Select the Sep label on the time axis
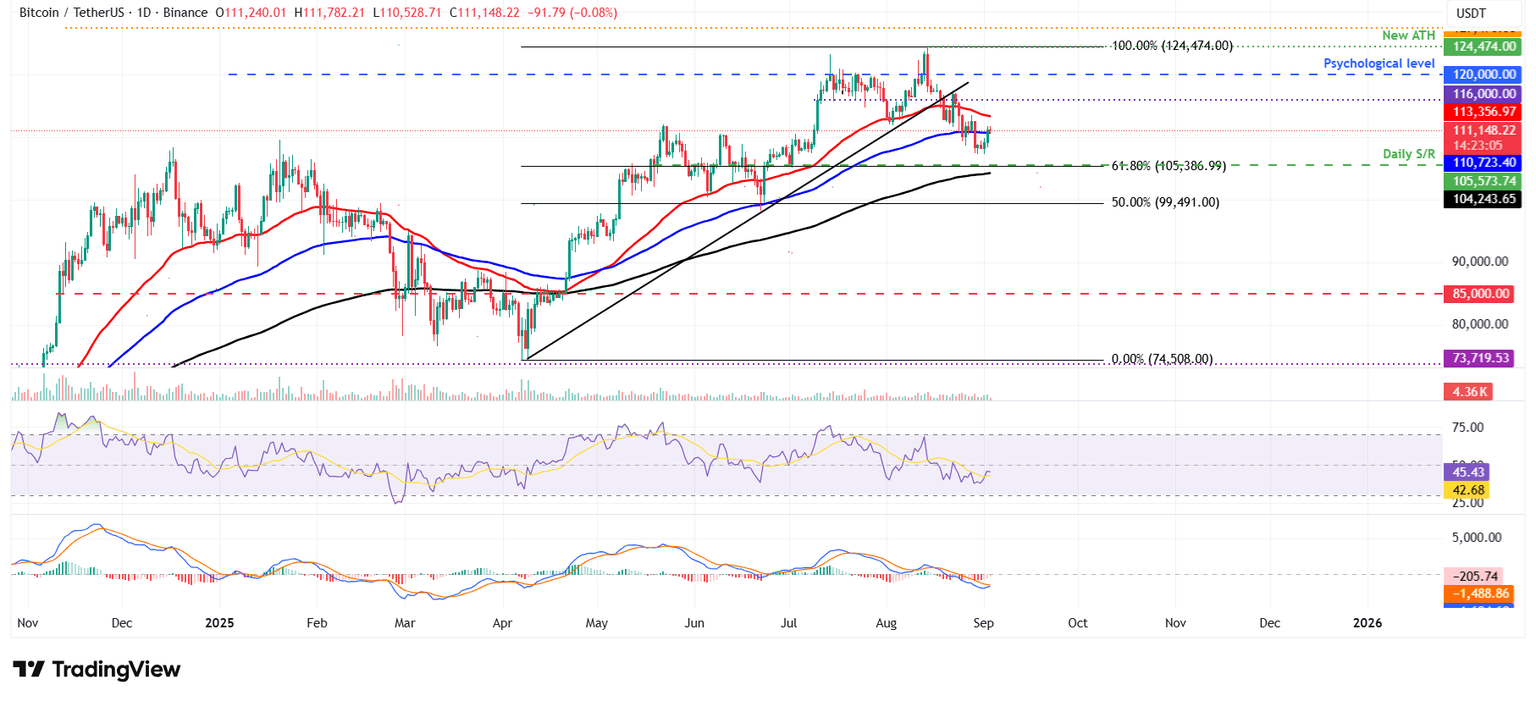The width and height of the screenshot is (1536, 701). (x=984, y=622)
